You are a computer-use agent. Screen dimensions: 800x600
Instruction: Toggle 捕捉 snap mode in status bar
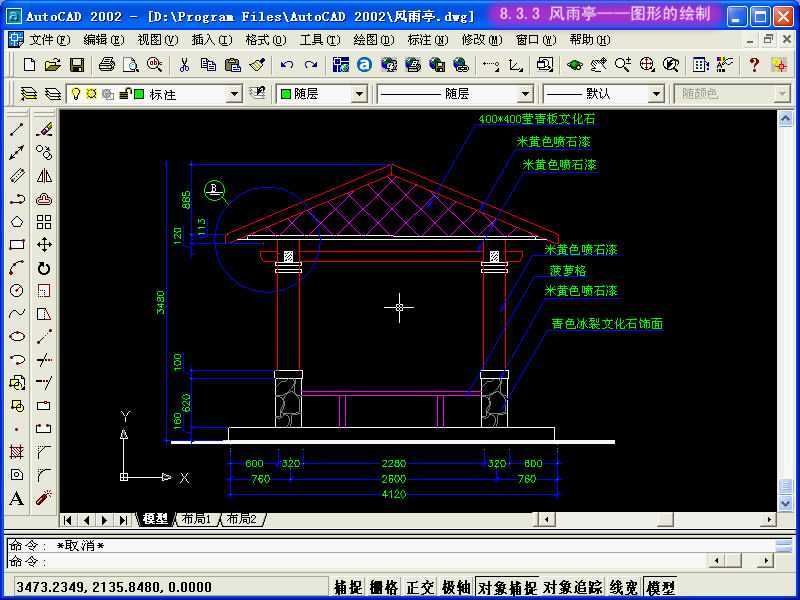pyautogui.click(x=348, y=588)
